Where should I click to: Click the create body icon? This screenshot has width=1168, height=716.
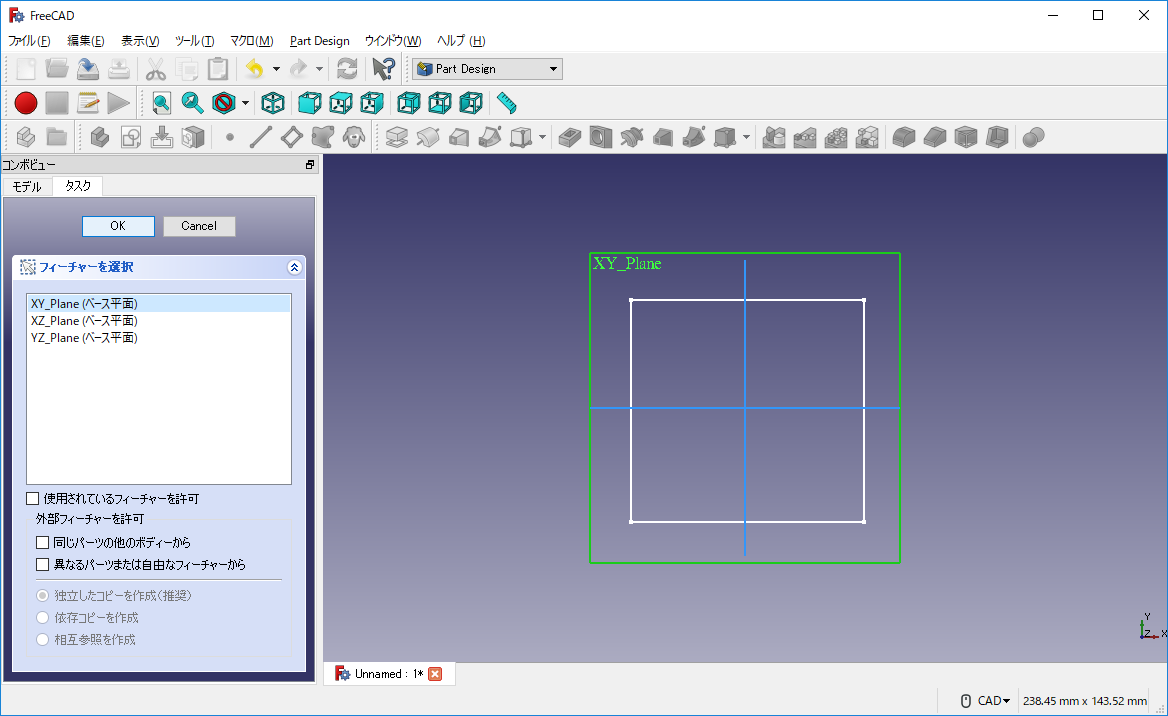tap(100, 137)
